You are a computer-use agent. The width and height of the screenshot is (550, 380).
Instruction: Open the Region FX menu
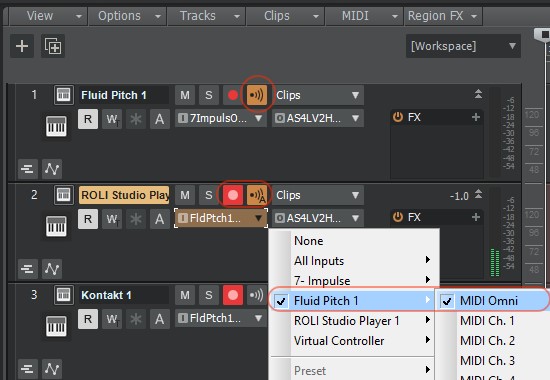(443, 16)
